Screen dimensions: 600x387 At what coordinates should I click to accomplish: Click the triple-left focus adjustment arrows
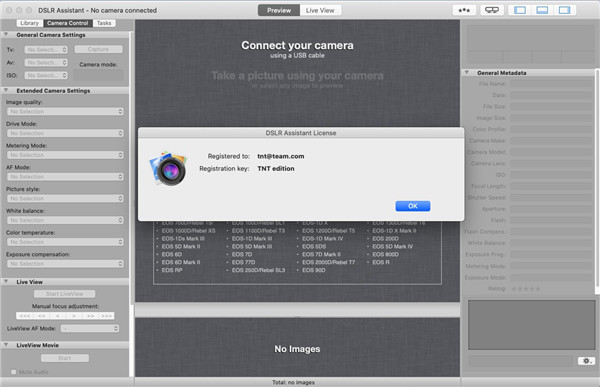[25, 316]
